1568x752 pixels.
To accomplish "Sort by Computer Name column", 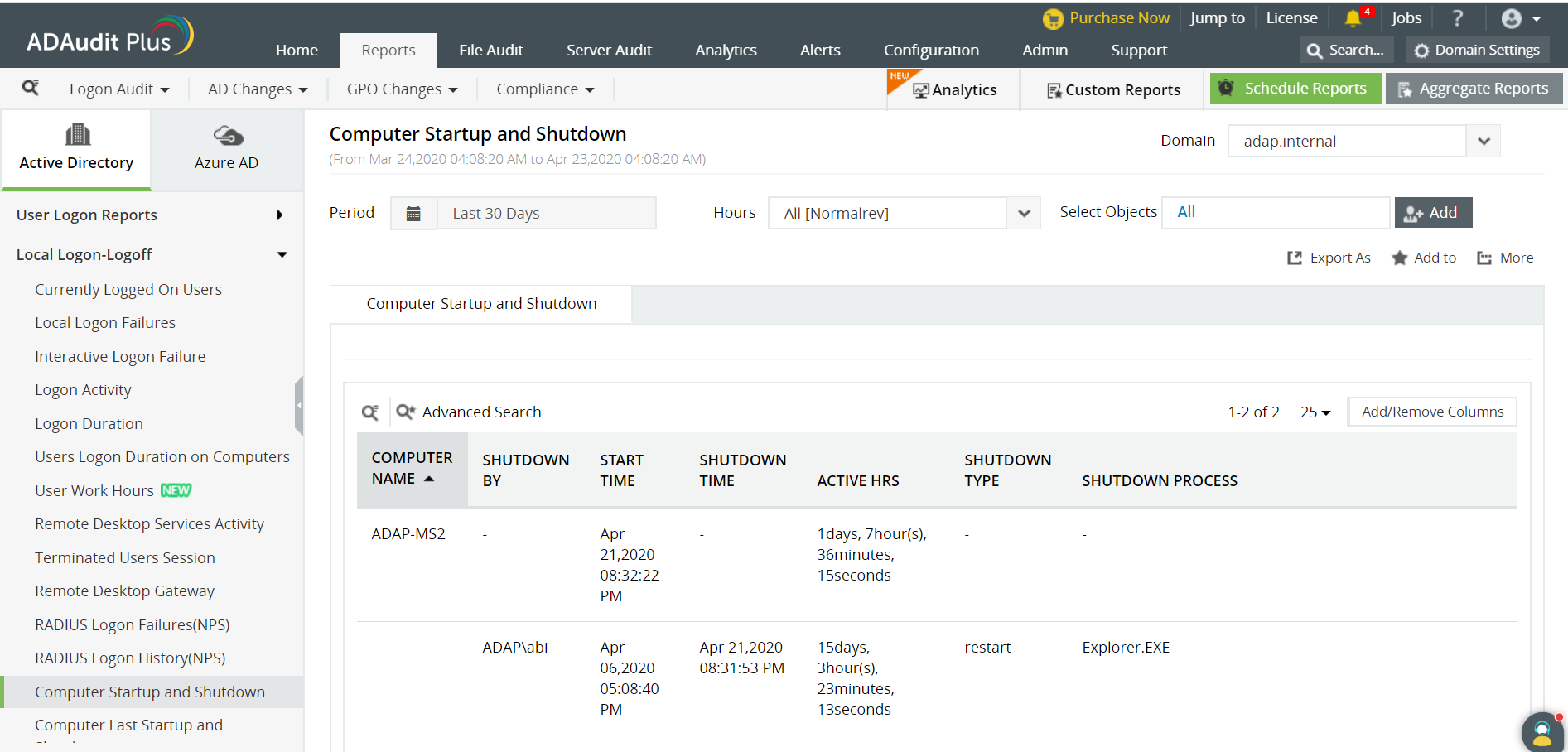I will [412, 468].
